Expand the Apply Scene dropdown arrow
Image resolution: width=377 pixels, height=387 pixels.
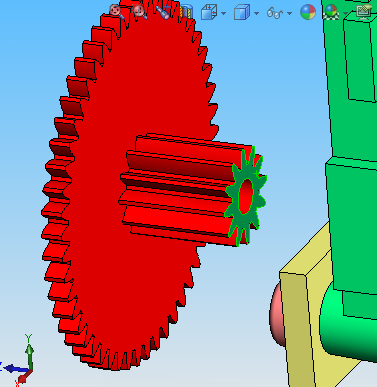click(346, 13)
